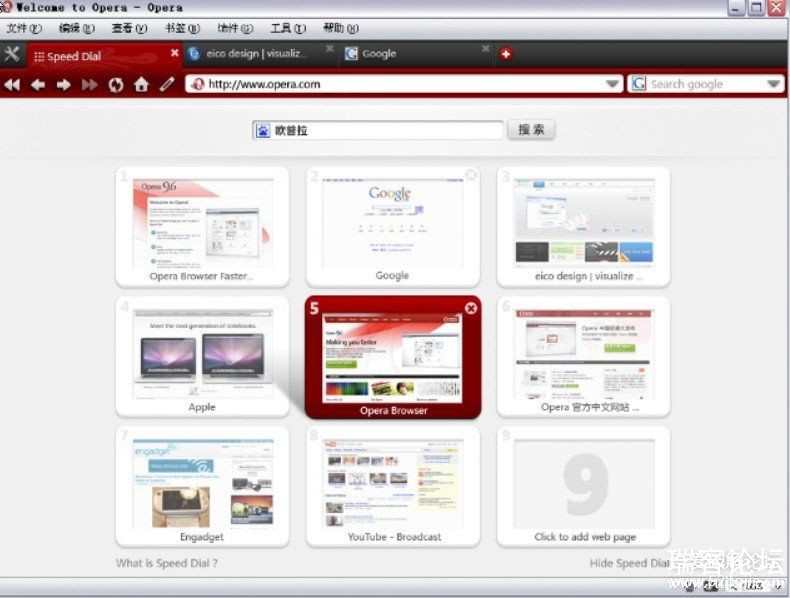The height and width of the screenshot is (598, 790).
Task: Open the 书签 (Bookmarks) menu
Action: click(x=182, y=28)
